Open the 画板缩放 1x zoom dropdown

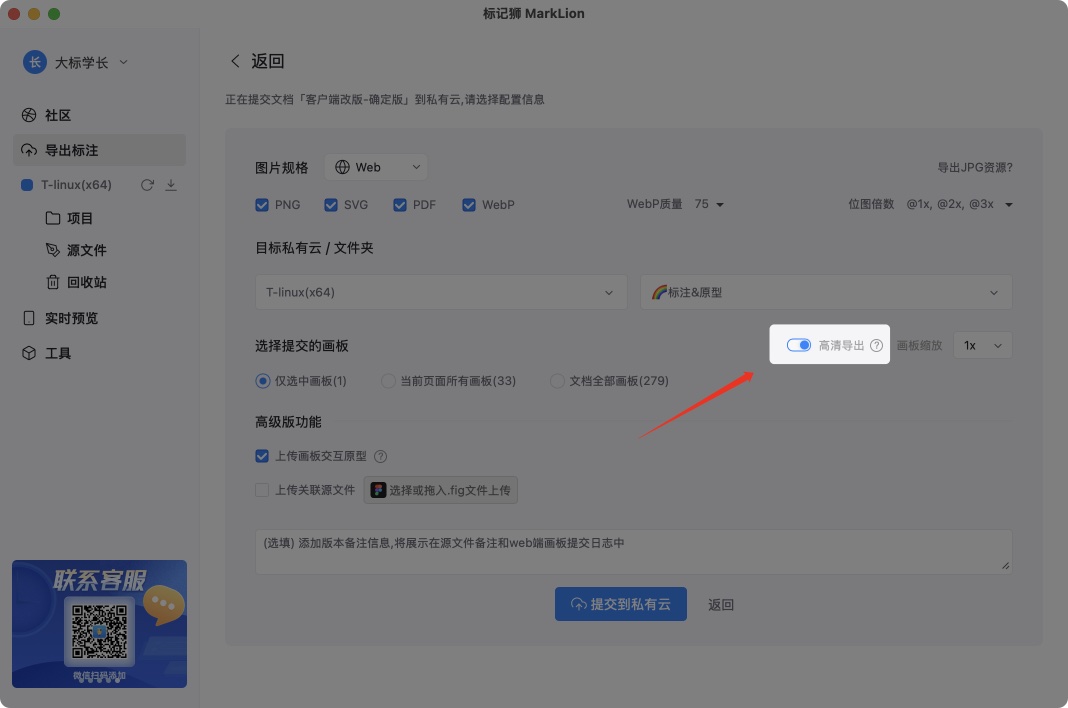coord(981,344)
